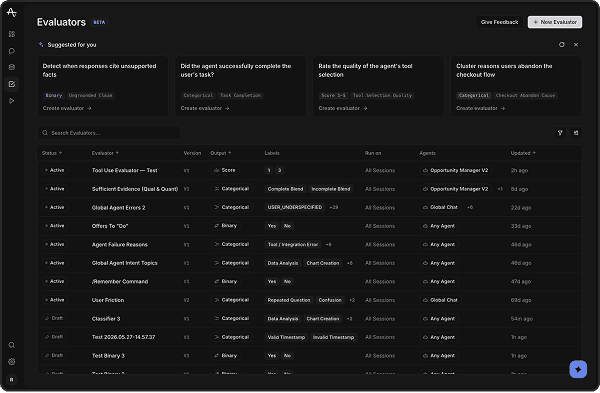Click Confusion label chip

pyautogui.click(x=330, y=300)
